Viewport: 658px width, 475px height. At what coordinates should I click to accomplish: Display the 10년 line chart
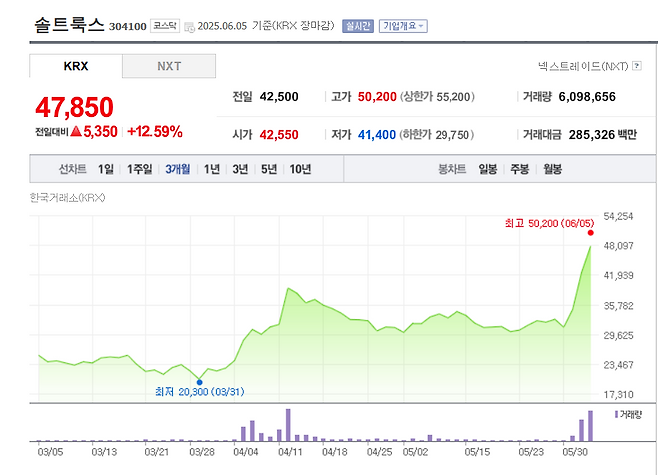pyautogui.click(x=300, y=169)
